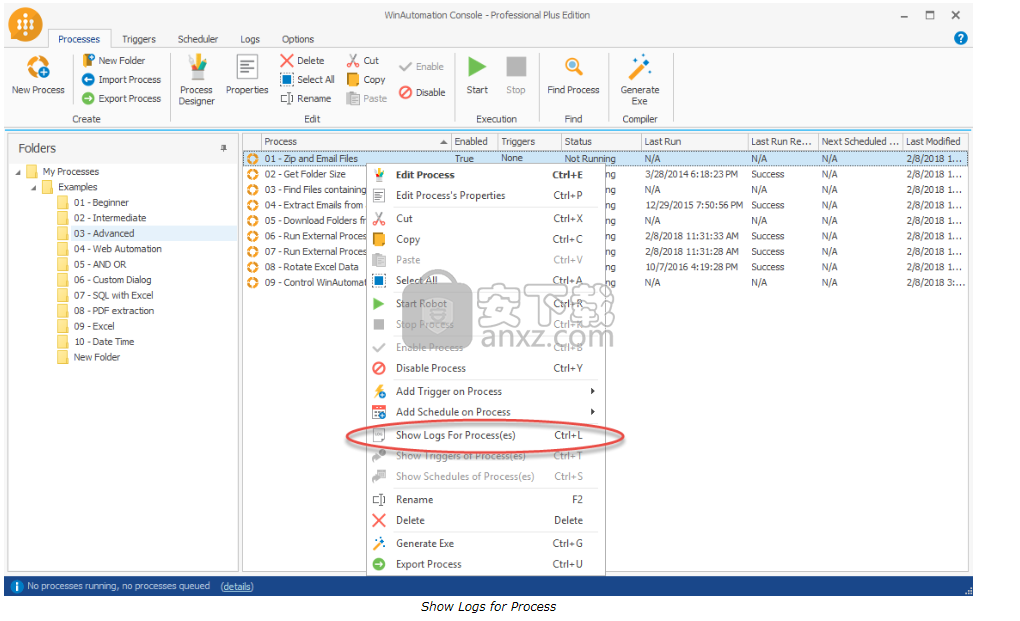Screen dimensions: 1020x621
Task: Click the Last Modified column header
Action: [x=935, y=141]
